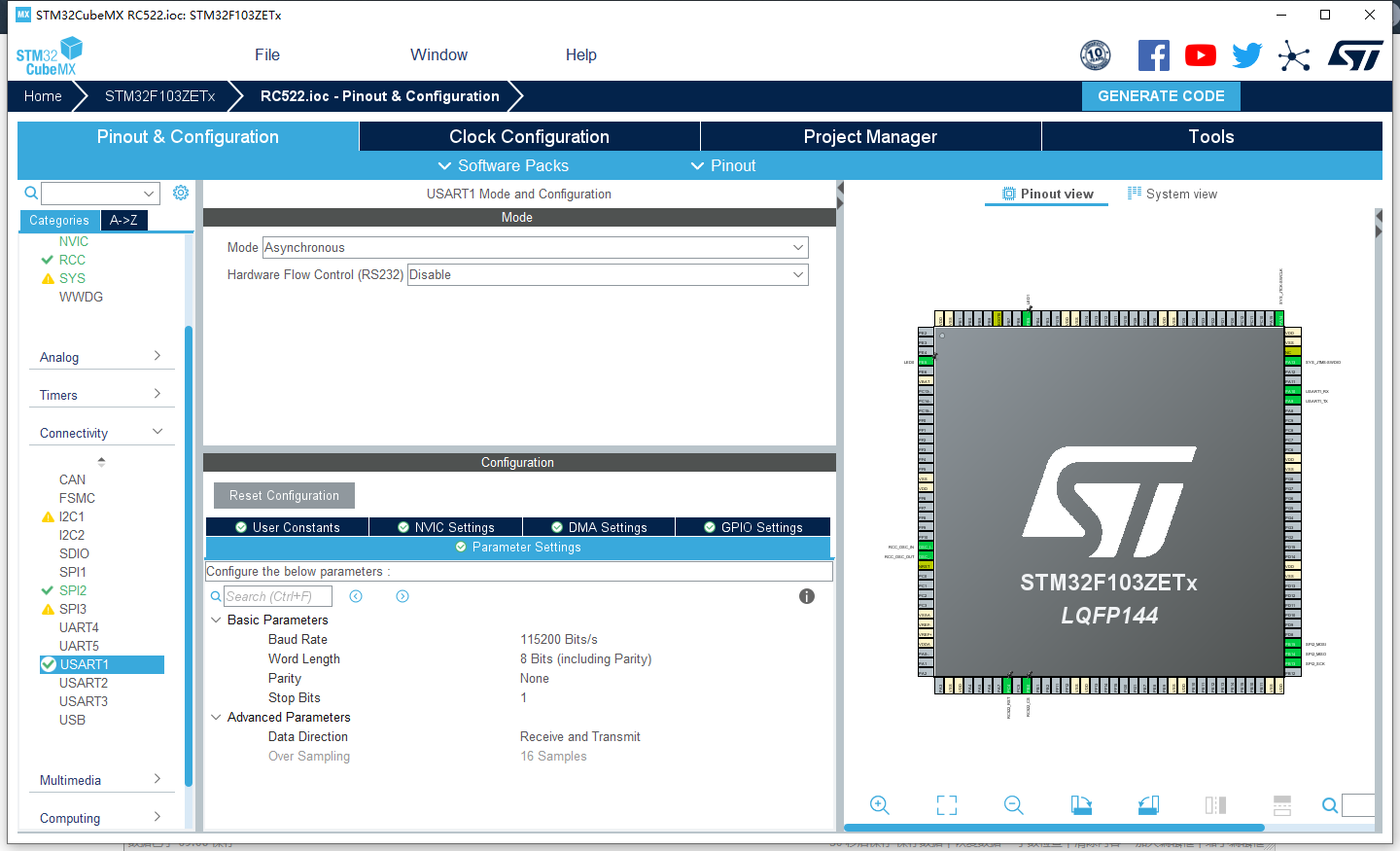Open the ST 10-year anniversary badge icon

[x=1096, y=55]
